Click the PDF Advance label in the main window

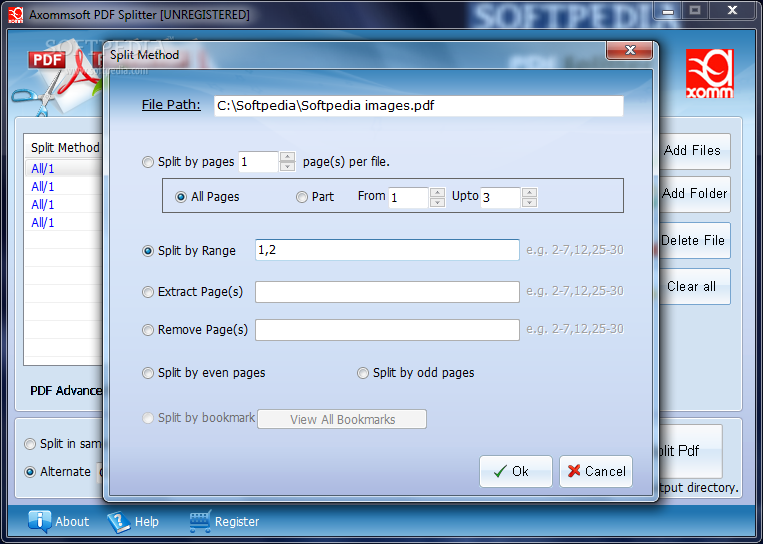[x=66, y=391]
